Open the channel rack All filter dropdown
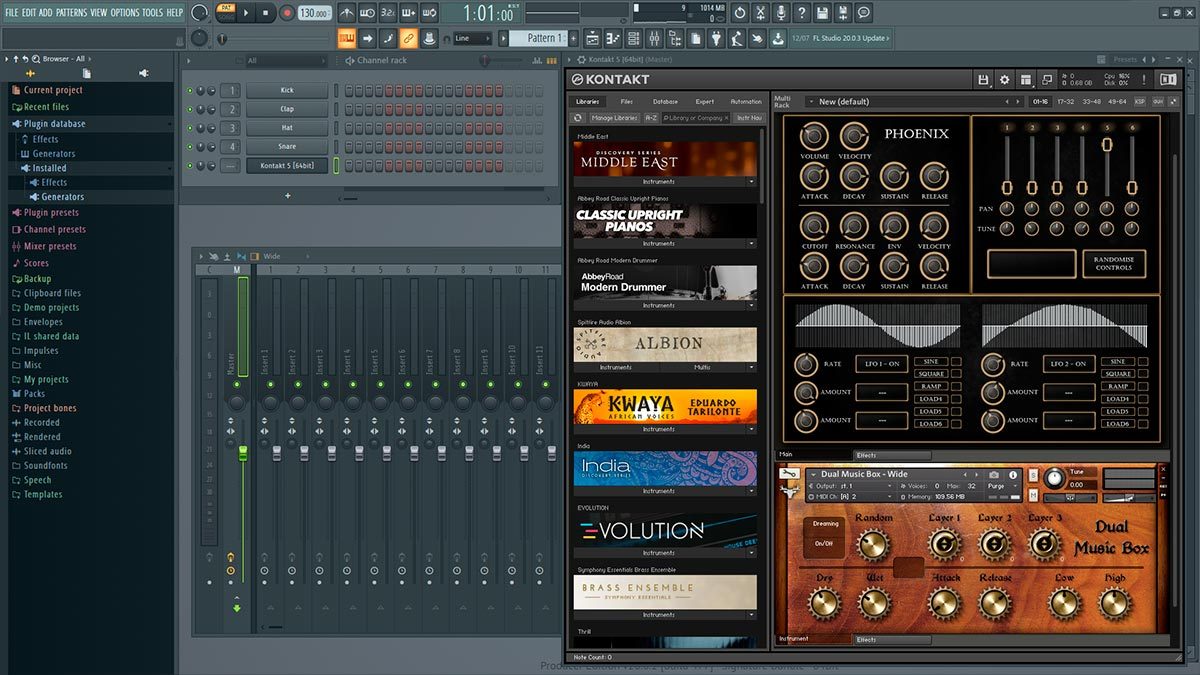The width and height of the screenshot is (1200, 675). [x=285, y=61]
